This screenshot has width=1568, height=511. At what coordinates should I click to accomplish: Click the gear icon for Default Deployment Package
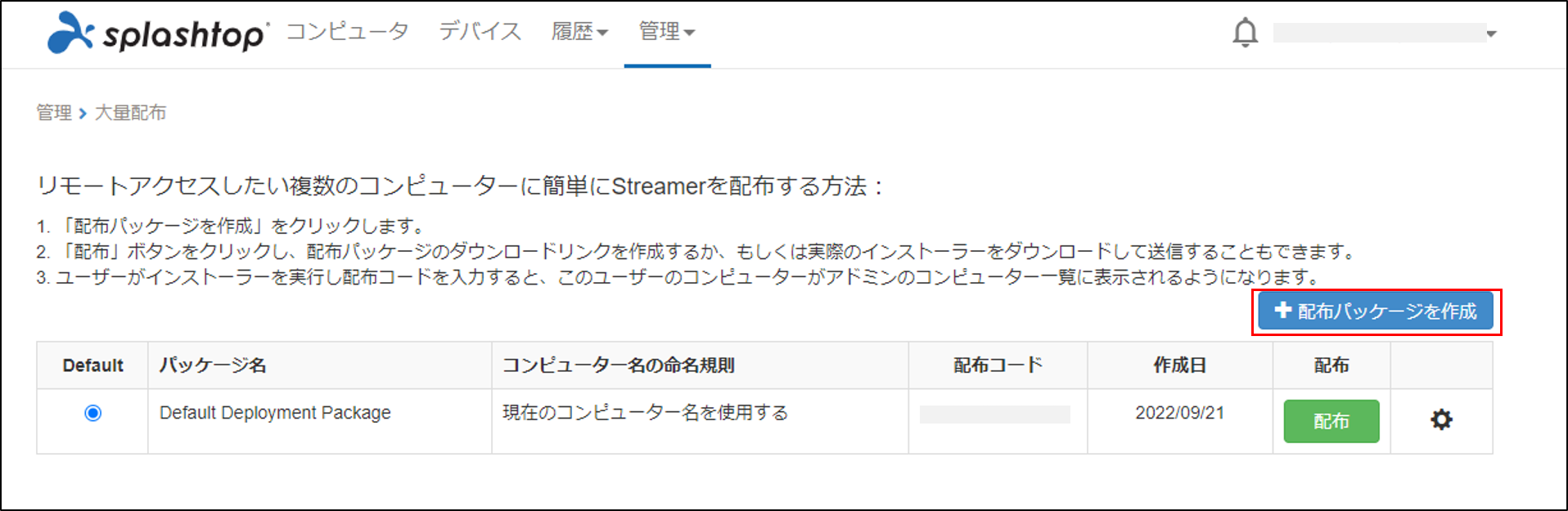point(1441,419)
